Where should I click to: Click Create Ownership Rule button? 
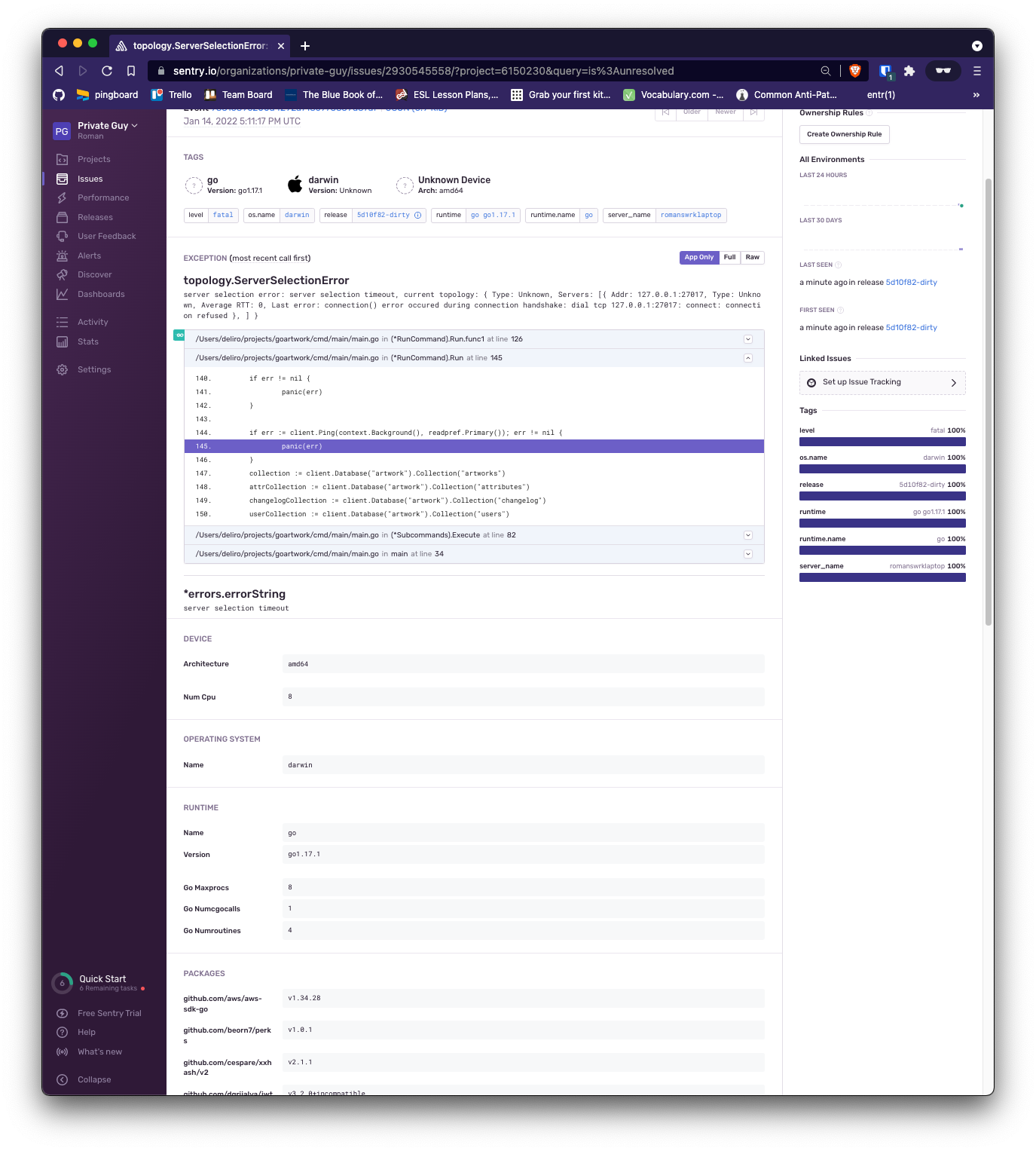(845, 134)
